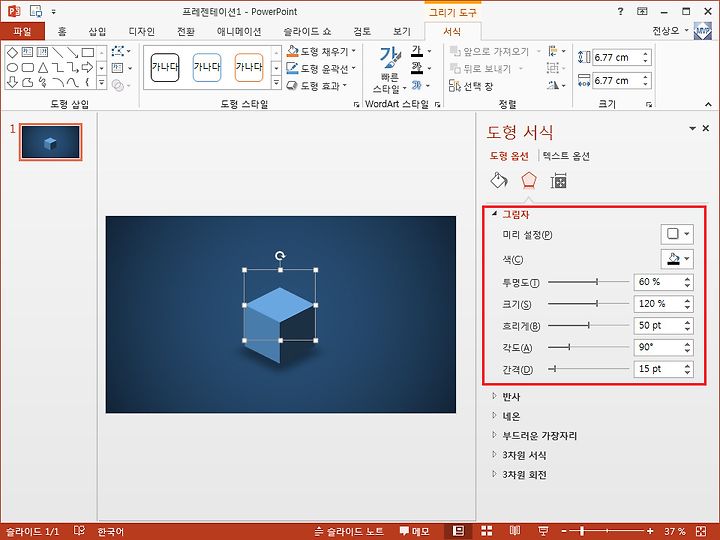Apply the orange outline shape style preset
Image resolution: width=720 pixels, height=540 pixels.
point(249,68)
